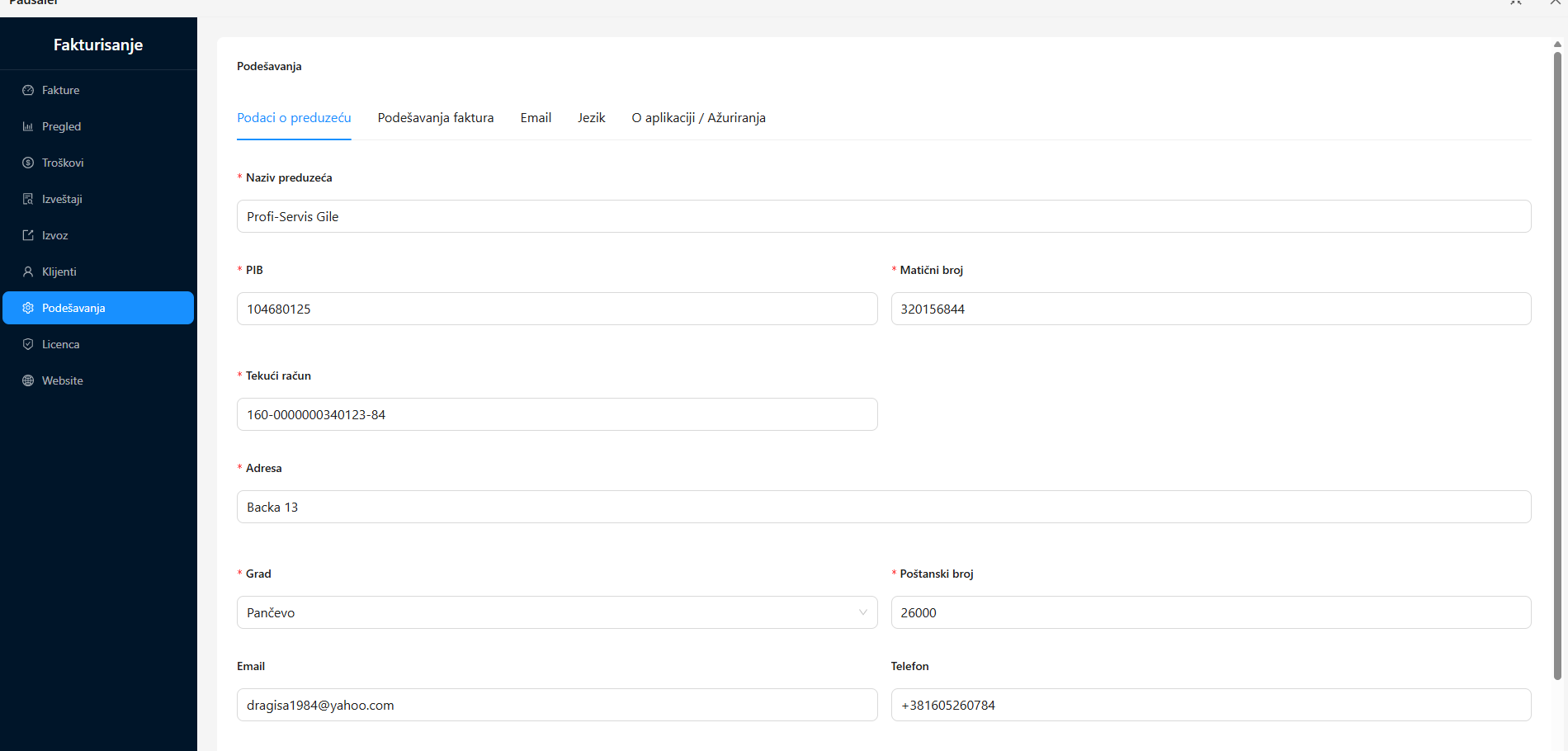Select the Licenca shield icon
1568x751 pixels.
28,344
